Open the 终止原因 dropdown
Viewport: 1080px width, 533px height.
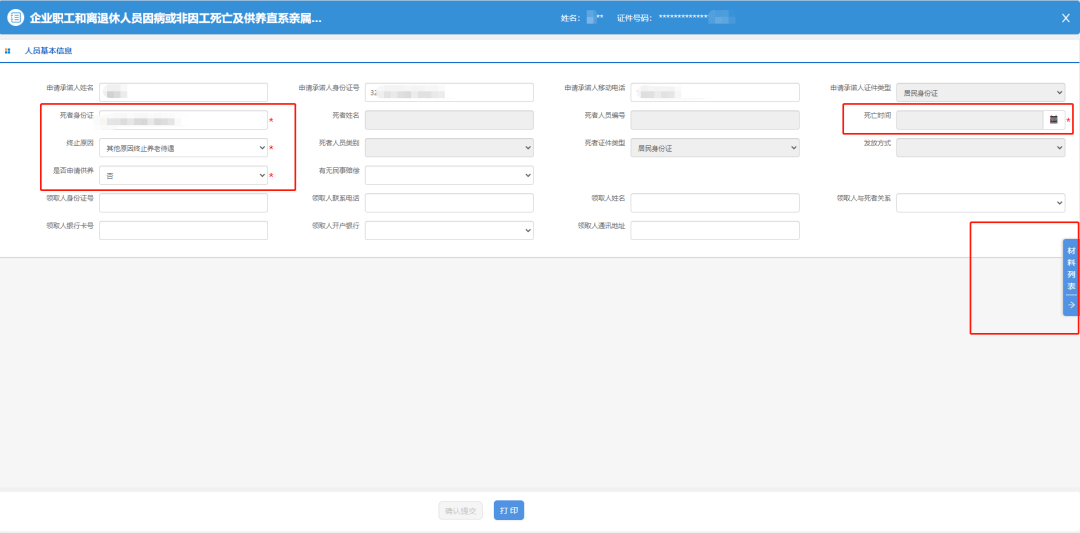[183, 147]
